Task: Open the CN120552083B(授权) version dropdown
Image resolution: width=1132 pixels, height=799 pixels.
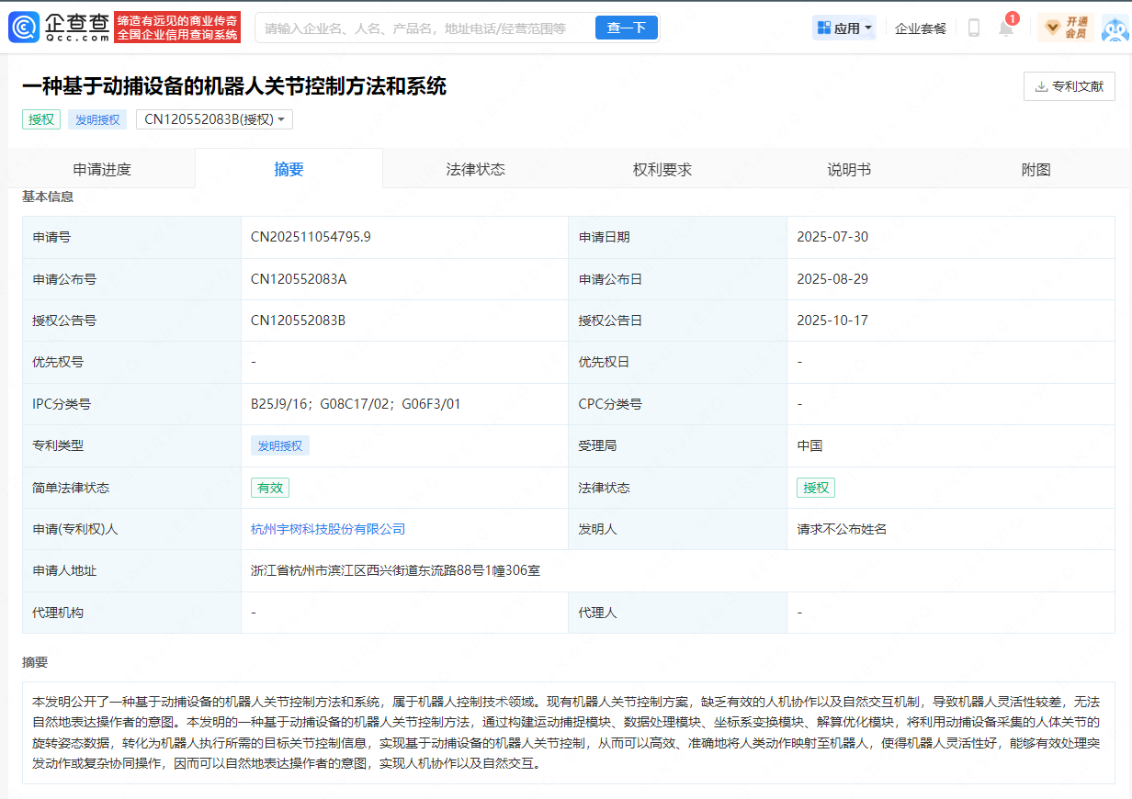Action: (x=214, y=119)
